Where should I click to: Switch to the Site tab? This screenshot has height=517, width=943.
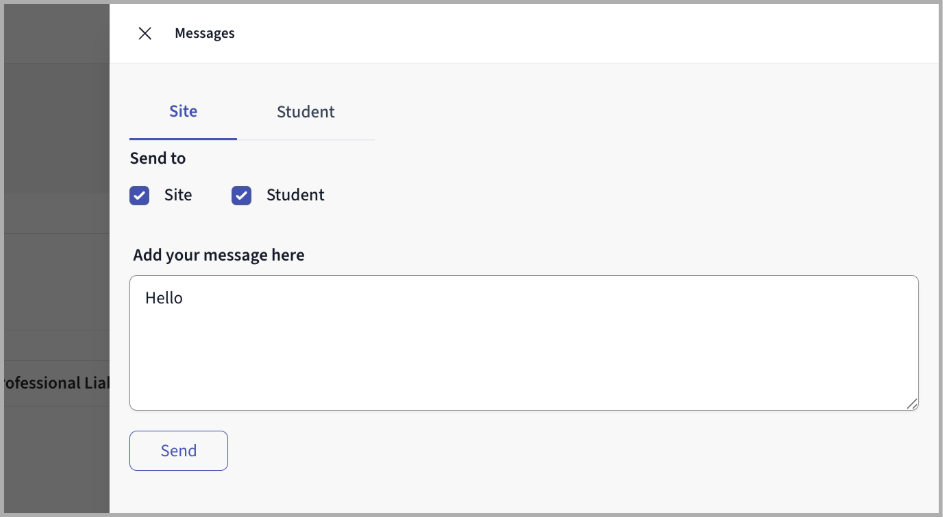click(x=183, y=111)
